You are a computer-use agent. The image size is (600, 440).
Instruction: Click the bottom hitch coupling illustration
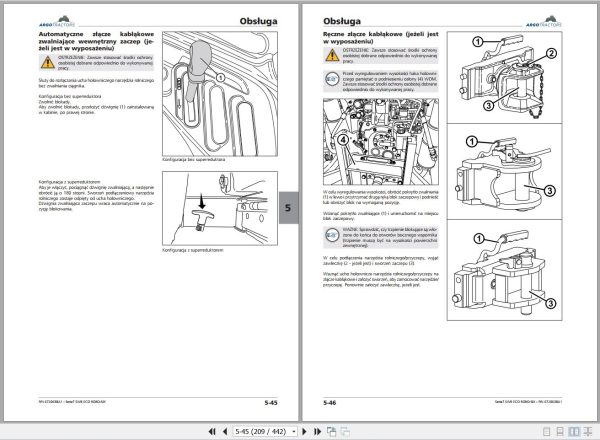pos(504,270)
